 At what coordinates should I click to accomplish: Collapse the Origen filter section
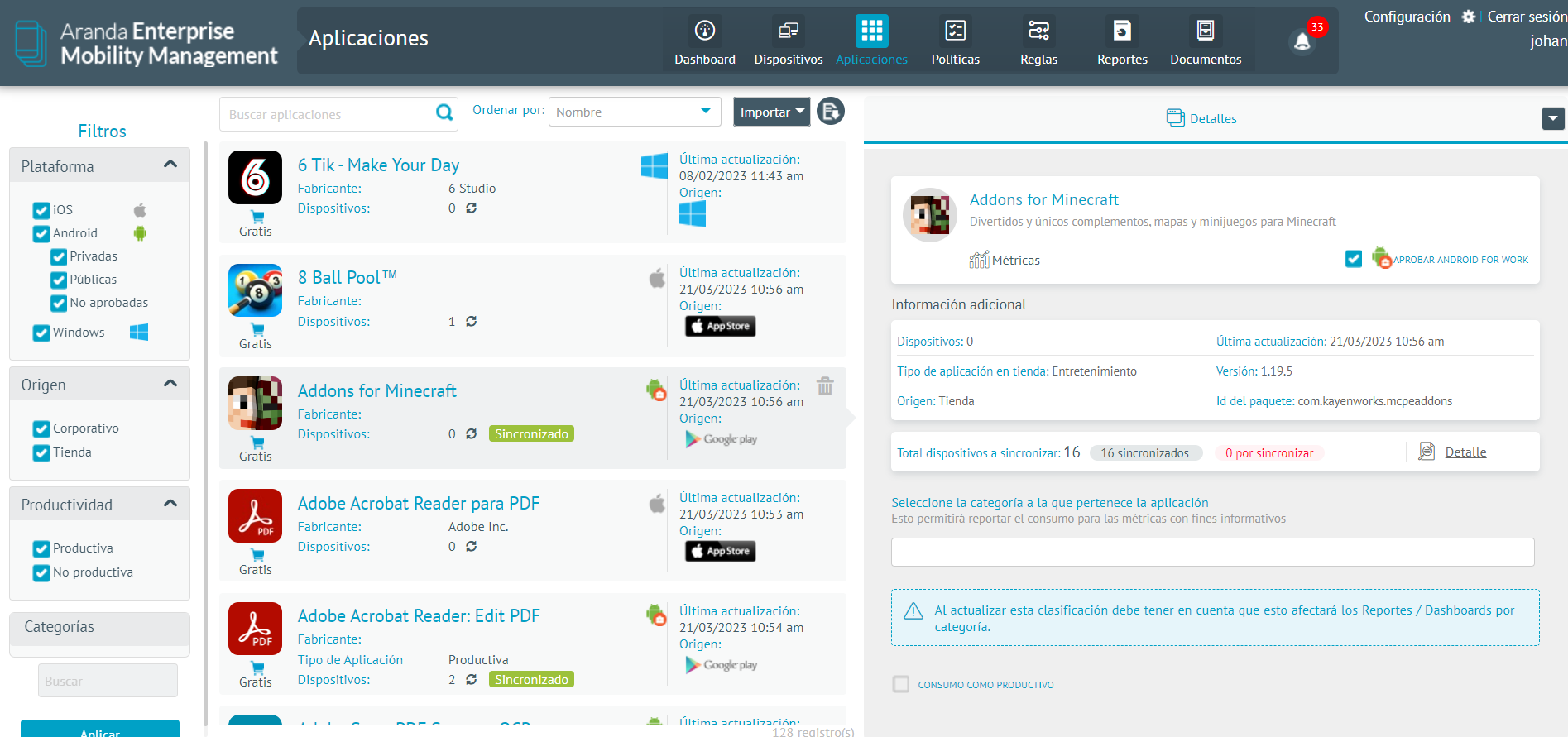[170, 384]
